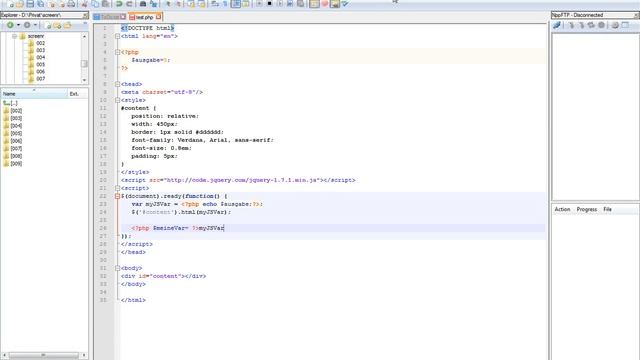Click the NppFTP abort icon
The image size is (640, 360).
pyautogui.click(x=601, y=25)
